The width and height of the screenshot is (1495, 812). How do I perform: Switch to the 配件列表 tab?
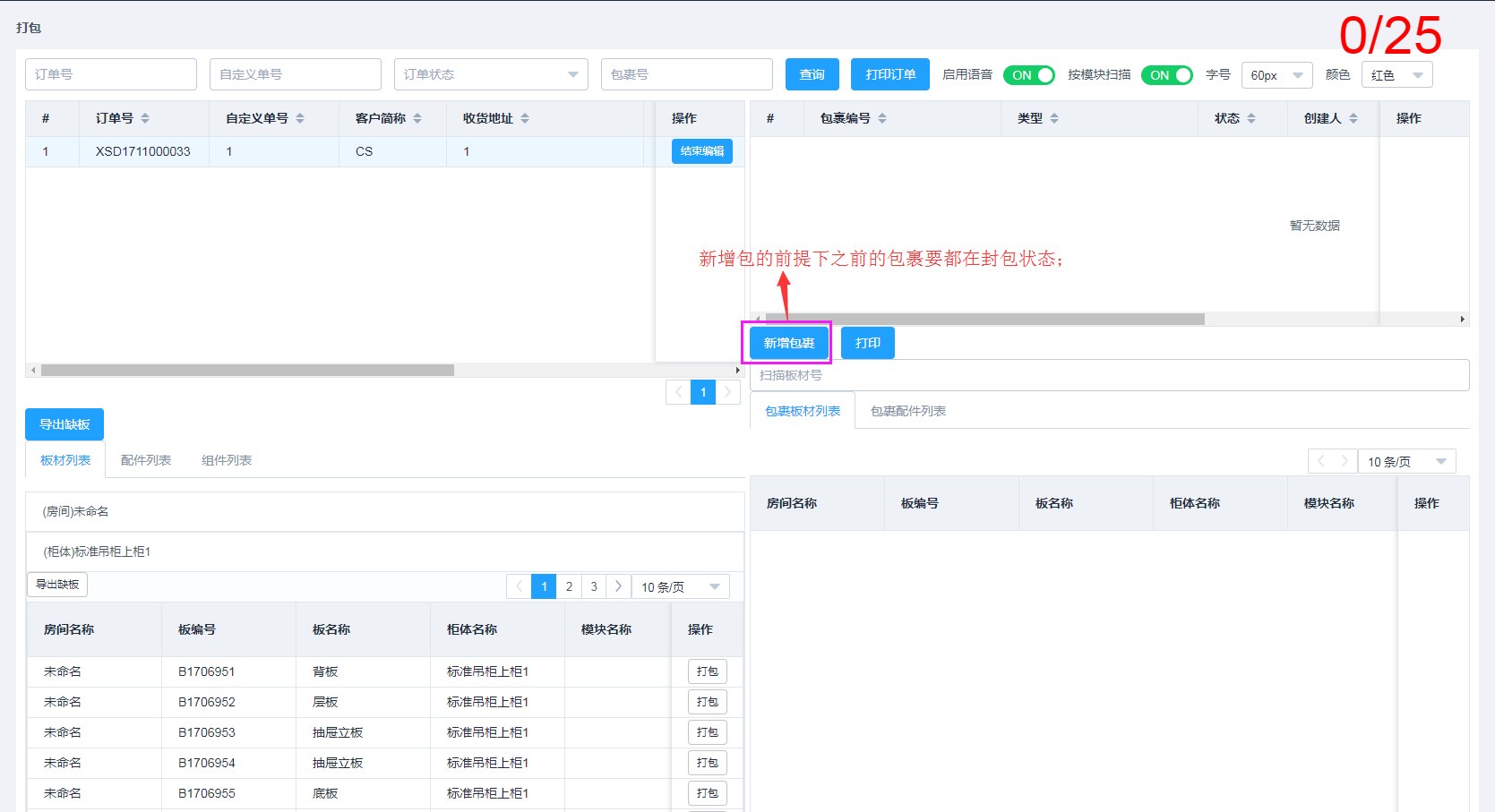[146, 460]
